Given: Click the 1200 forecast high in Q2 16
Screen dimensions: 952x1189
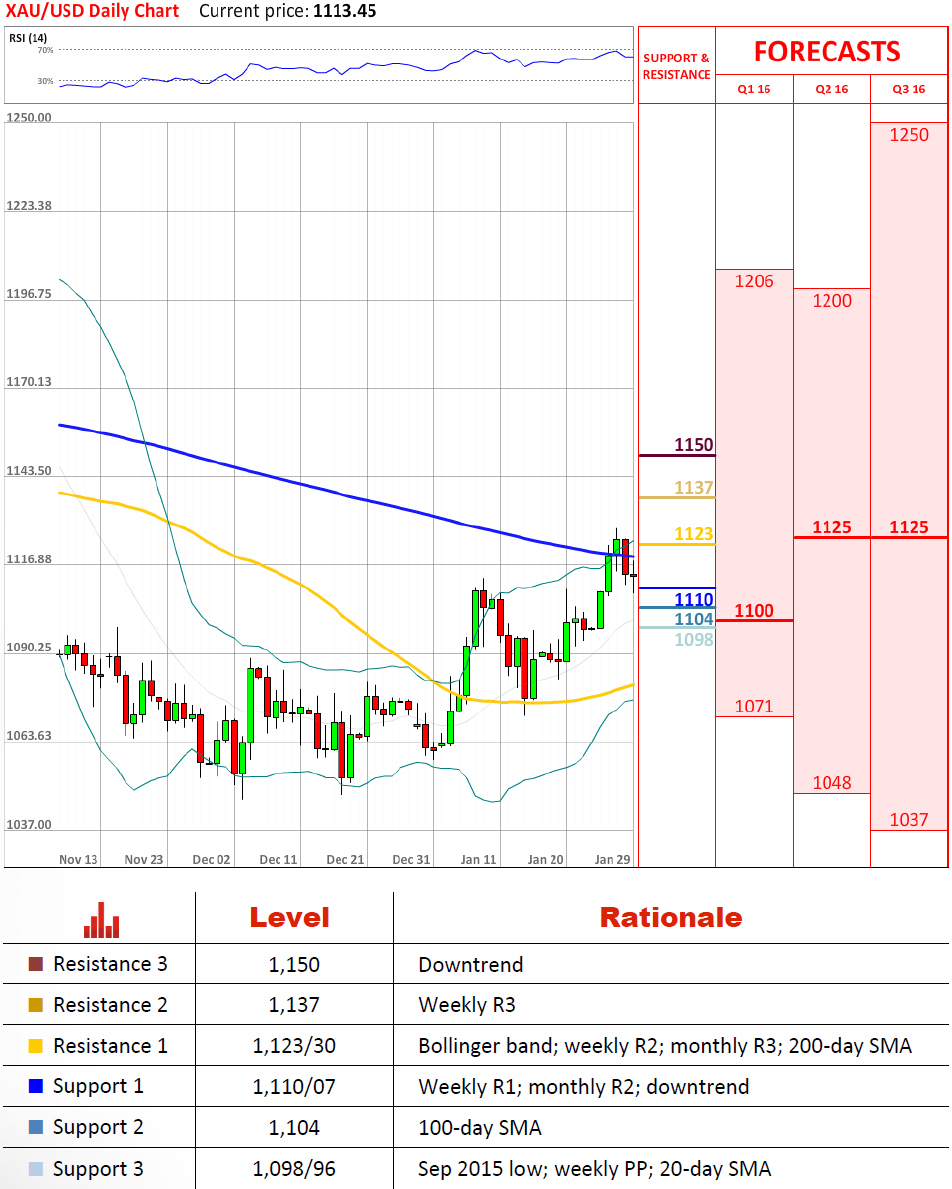Looking at the screenshot, I should (832, 301).
